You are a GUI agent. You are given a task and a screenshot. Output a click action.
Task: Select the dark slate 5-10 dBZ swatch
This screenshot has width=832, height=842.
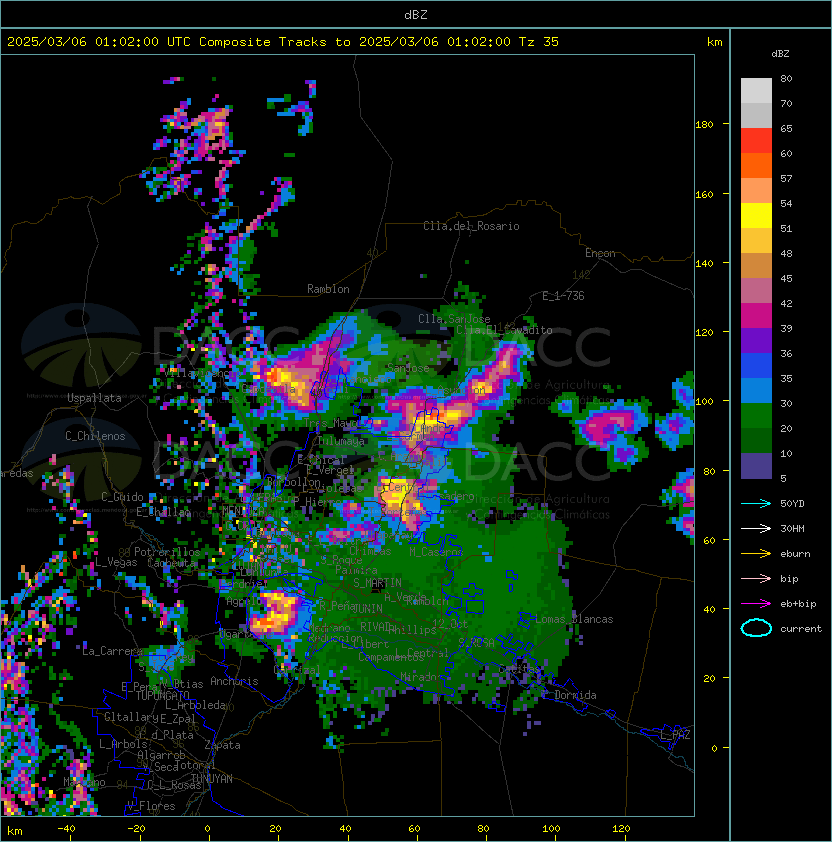pos(756,466)
